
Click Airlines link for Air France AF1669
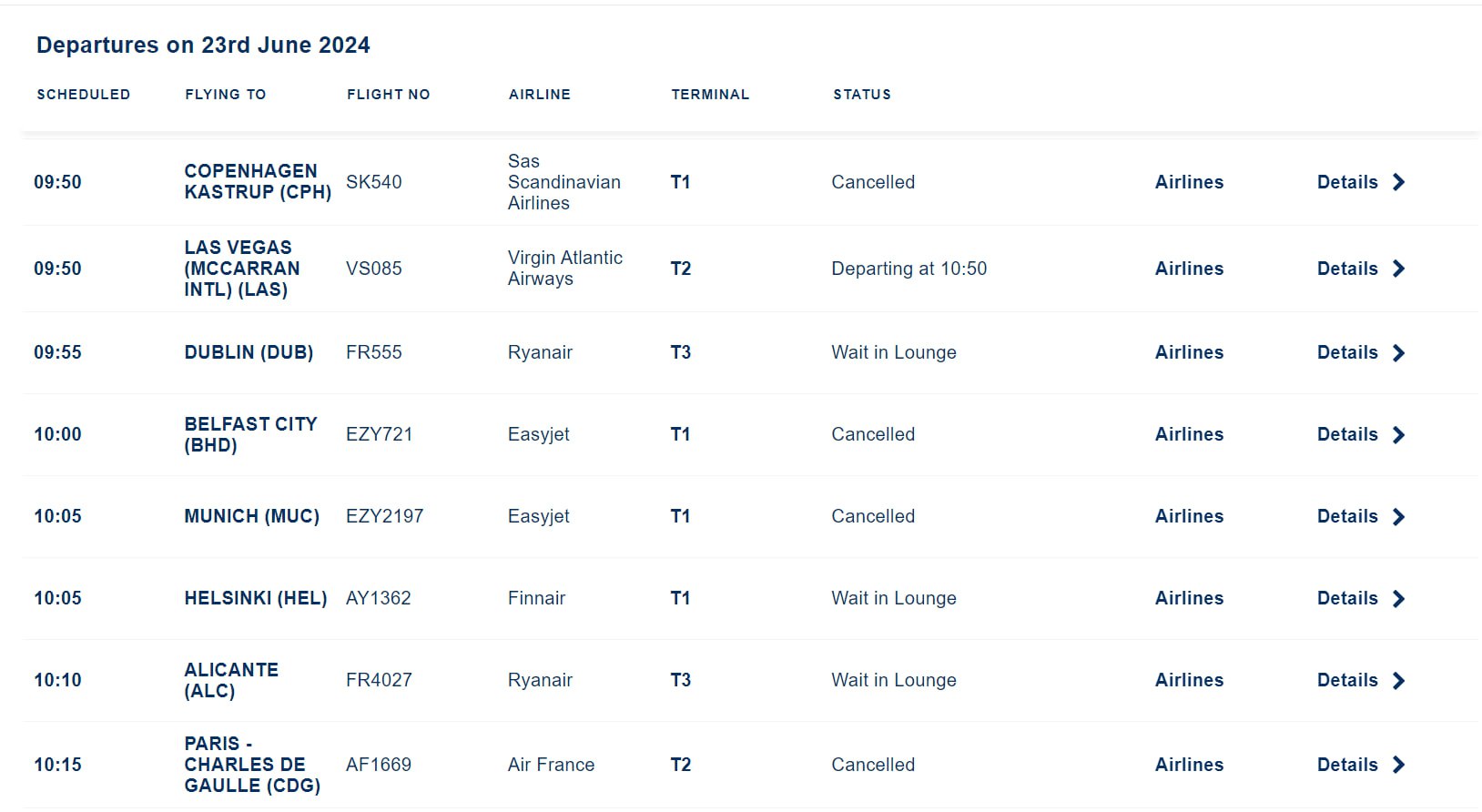coord(1189,765)
